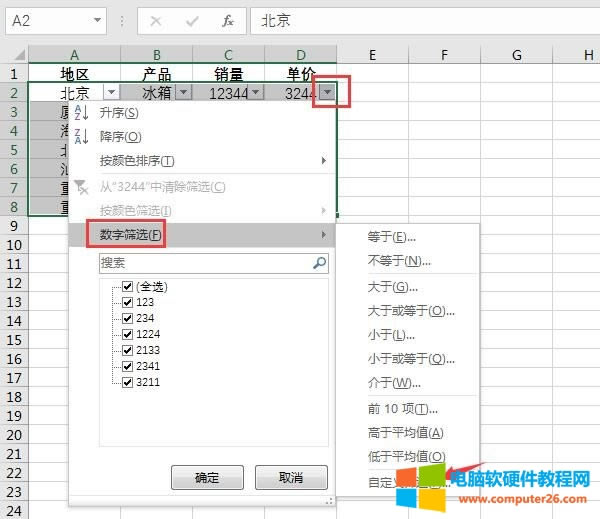Screen dimensions: 600x519
Task: Click the sort ascending A-Z icon
Action: (82, 114)
